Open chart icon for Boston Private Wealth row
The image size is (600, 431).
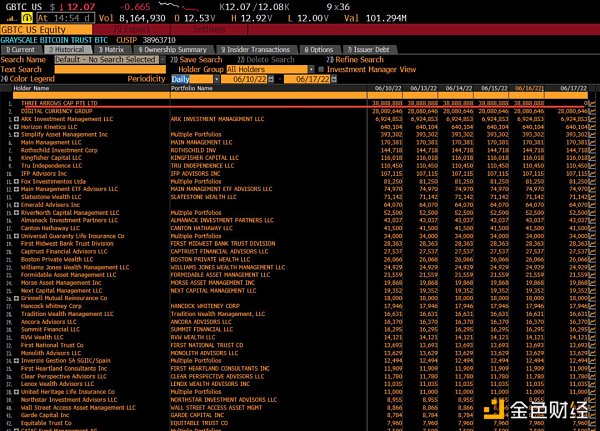[592, 260]
